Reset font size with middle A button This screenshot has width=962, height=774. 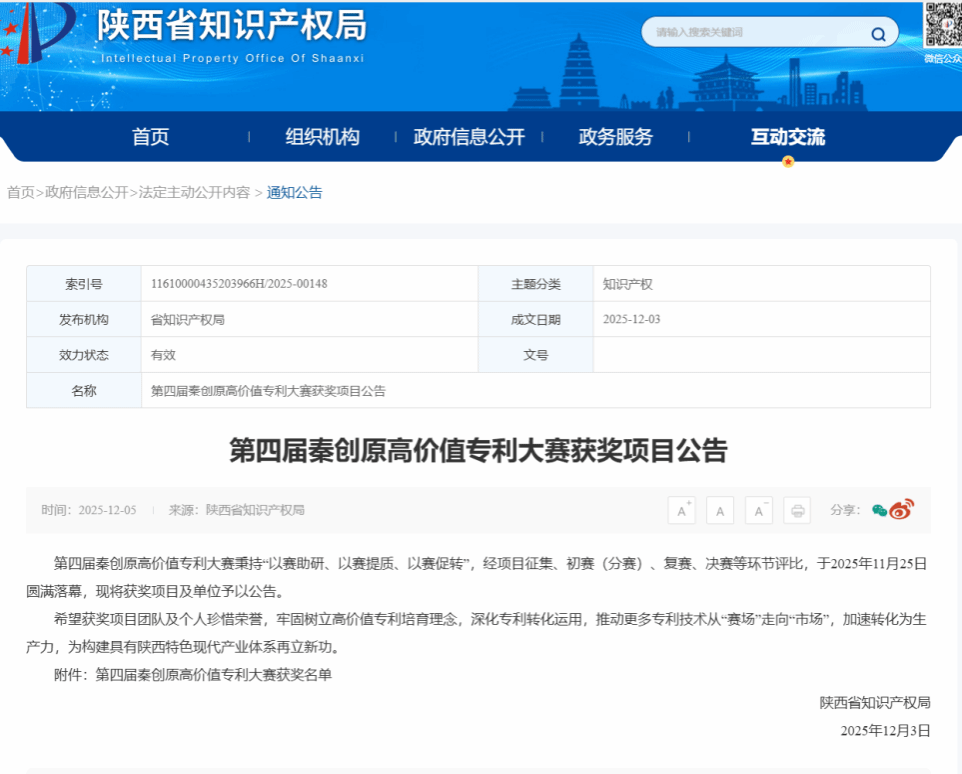[720, 510]
